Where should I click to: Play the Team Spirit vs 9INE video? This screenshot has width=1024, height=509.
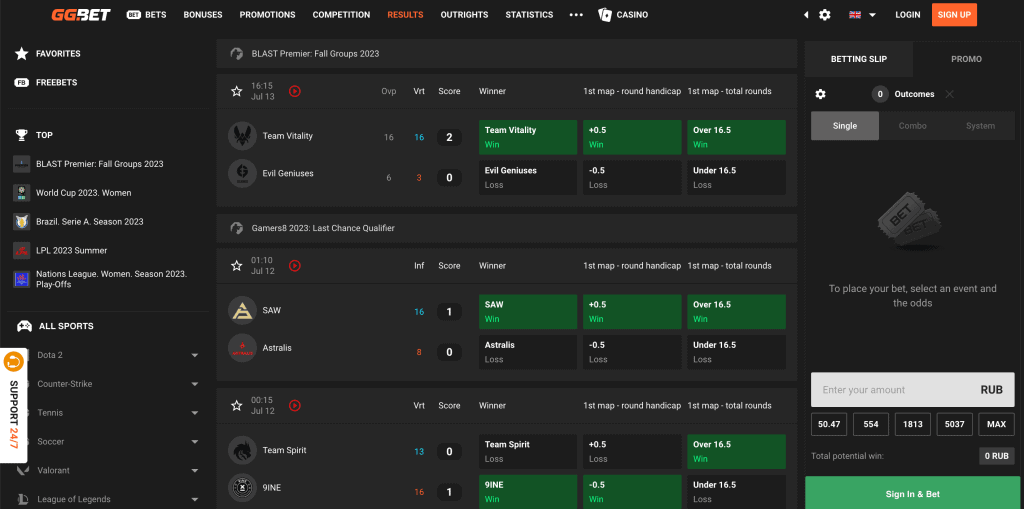point(295,406)
